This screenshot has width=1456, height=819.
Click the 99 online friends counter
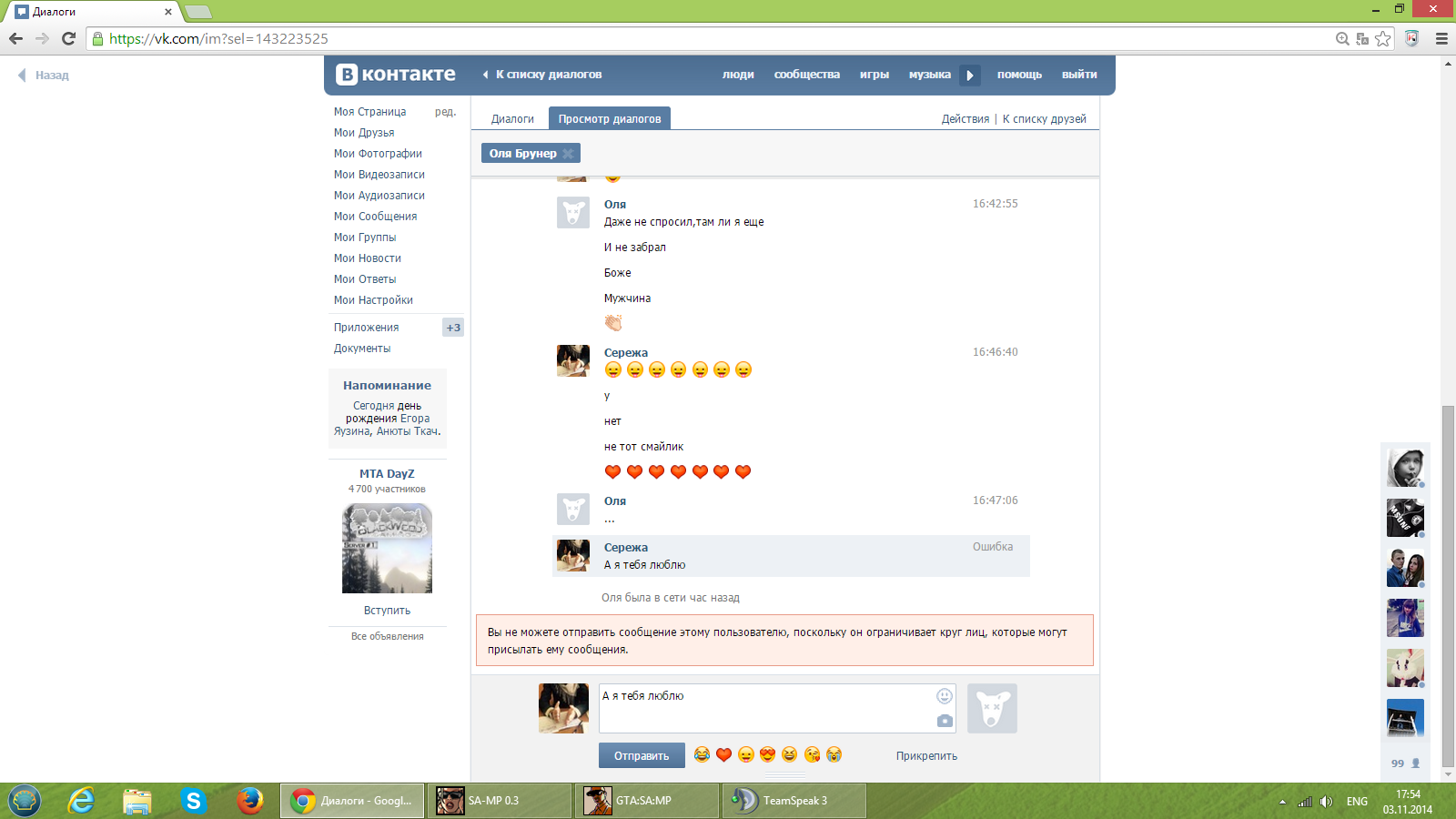1405,763
